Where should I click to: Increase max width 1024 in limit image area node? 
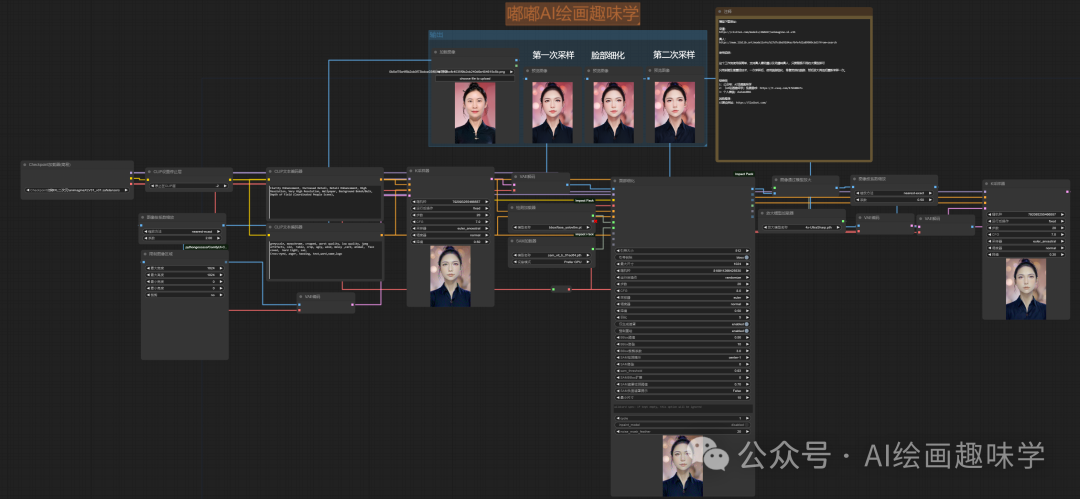[x=221, y=267]
